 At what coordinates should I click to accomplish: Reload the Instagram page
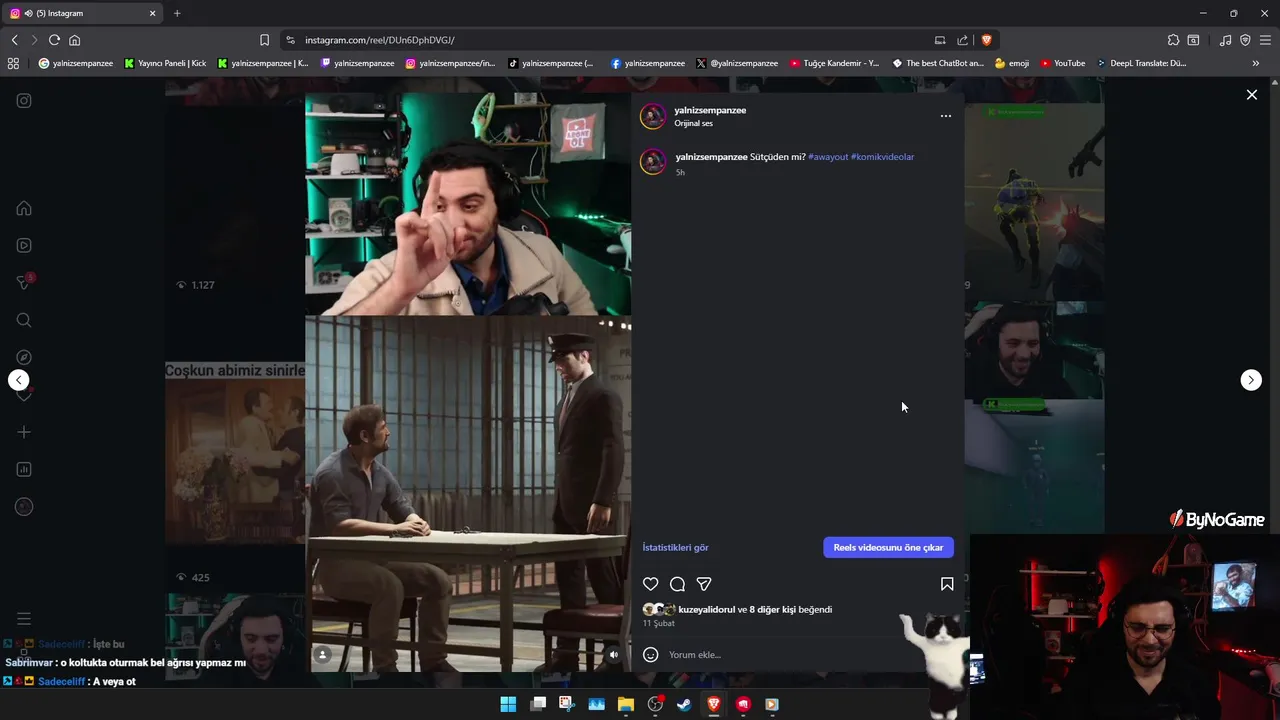(54, 40)
